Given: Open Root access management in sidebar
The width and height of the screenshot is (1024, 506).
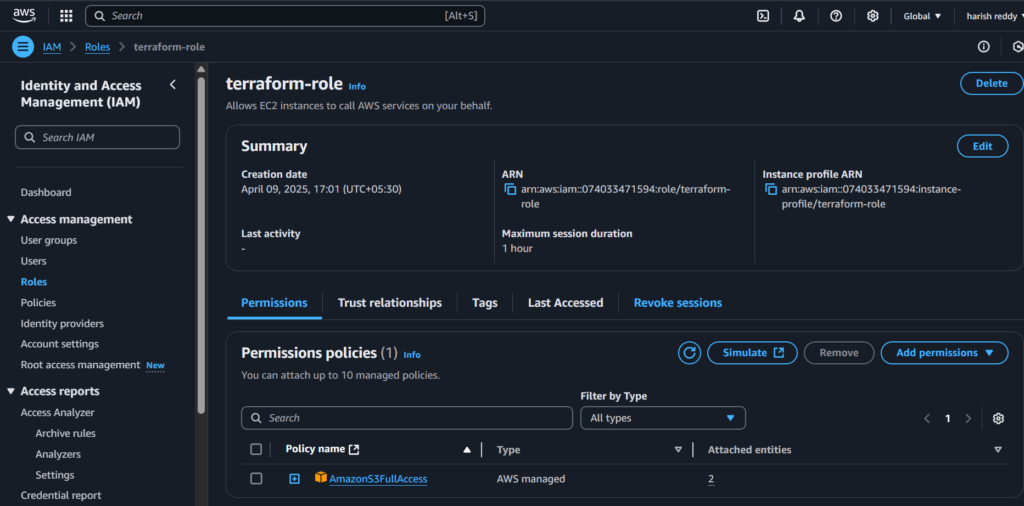Looking at the screenshot, I should (80, 365).
